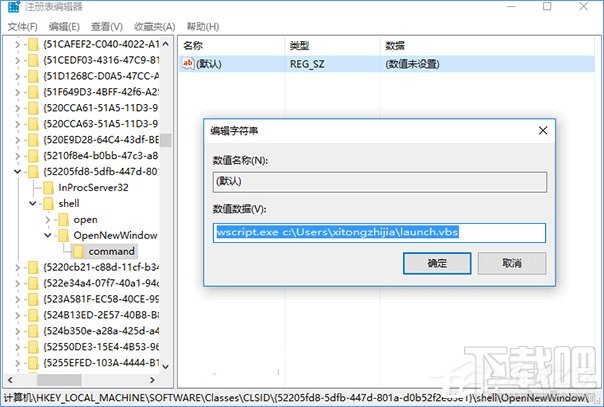Click folder icon of {52205fd8-5dfb-447d key

tap(34, 172)
